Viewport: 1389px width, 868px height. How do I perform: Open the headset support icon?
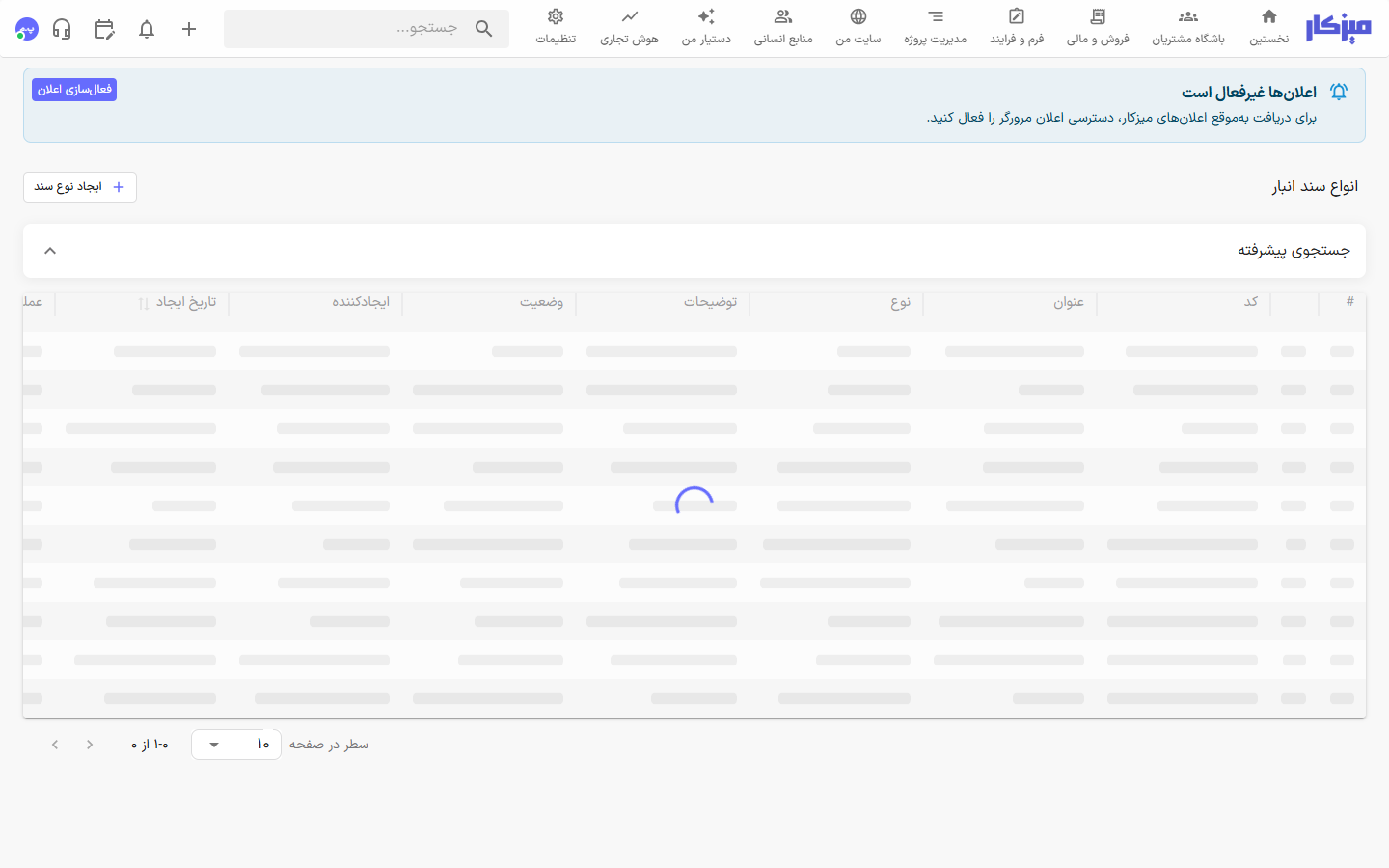pyautogui.click(x=62, y=29)
